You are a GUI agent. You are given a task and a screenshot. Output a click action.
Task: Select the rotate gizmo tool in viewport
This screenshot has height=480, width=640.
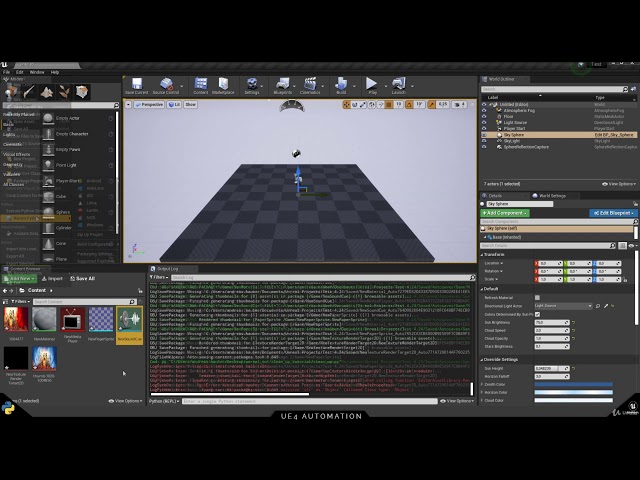tap(355, 105)
